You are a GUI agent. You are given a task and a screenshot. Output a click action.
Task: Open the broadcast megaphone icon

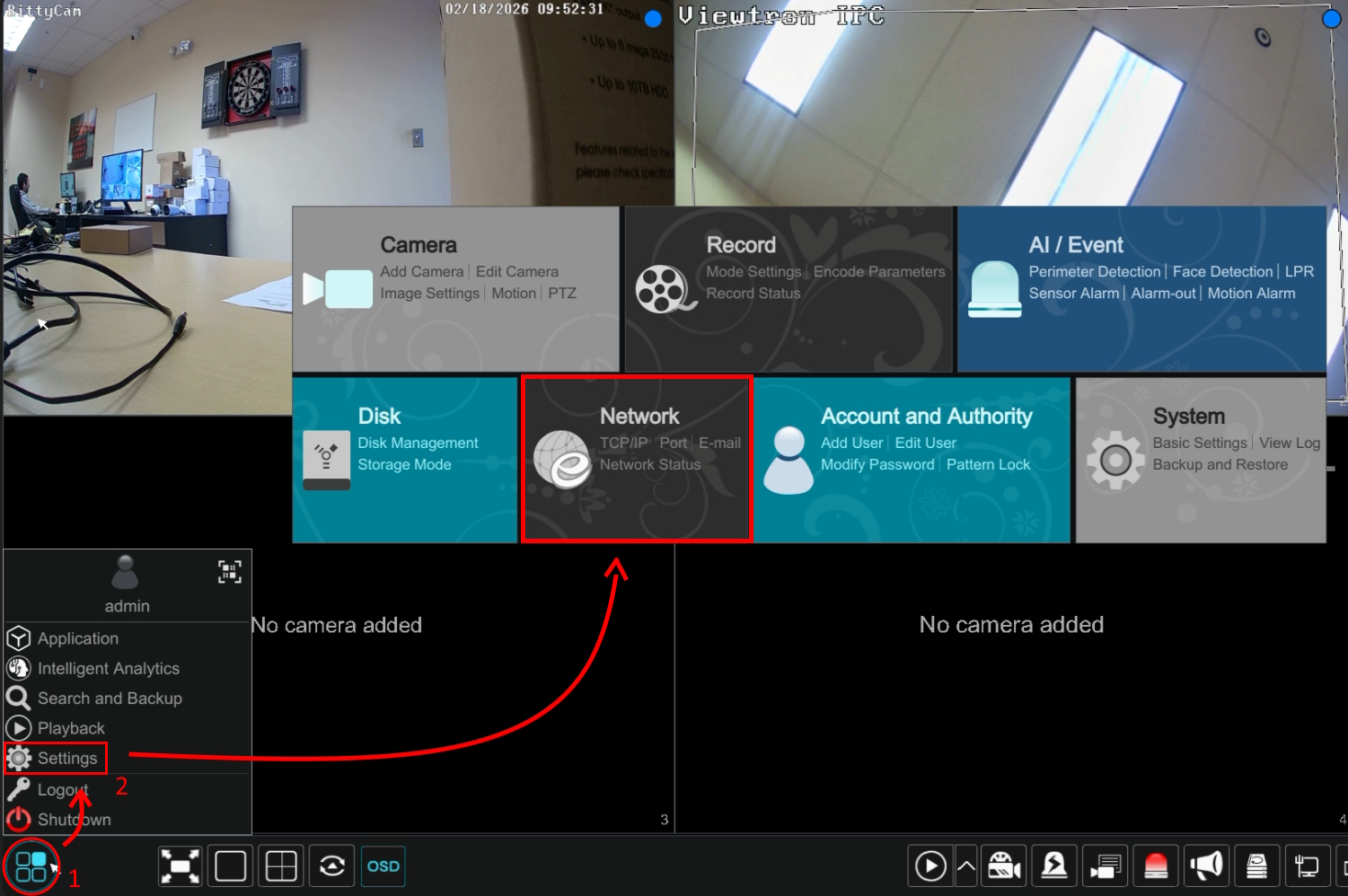tap(1206, 866)
